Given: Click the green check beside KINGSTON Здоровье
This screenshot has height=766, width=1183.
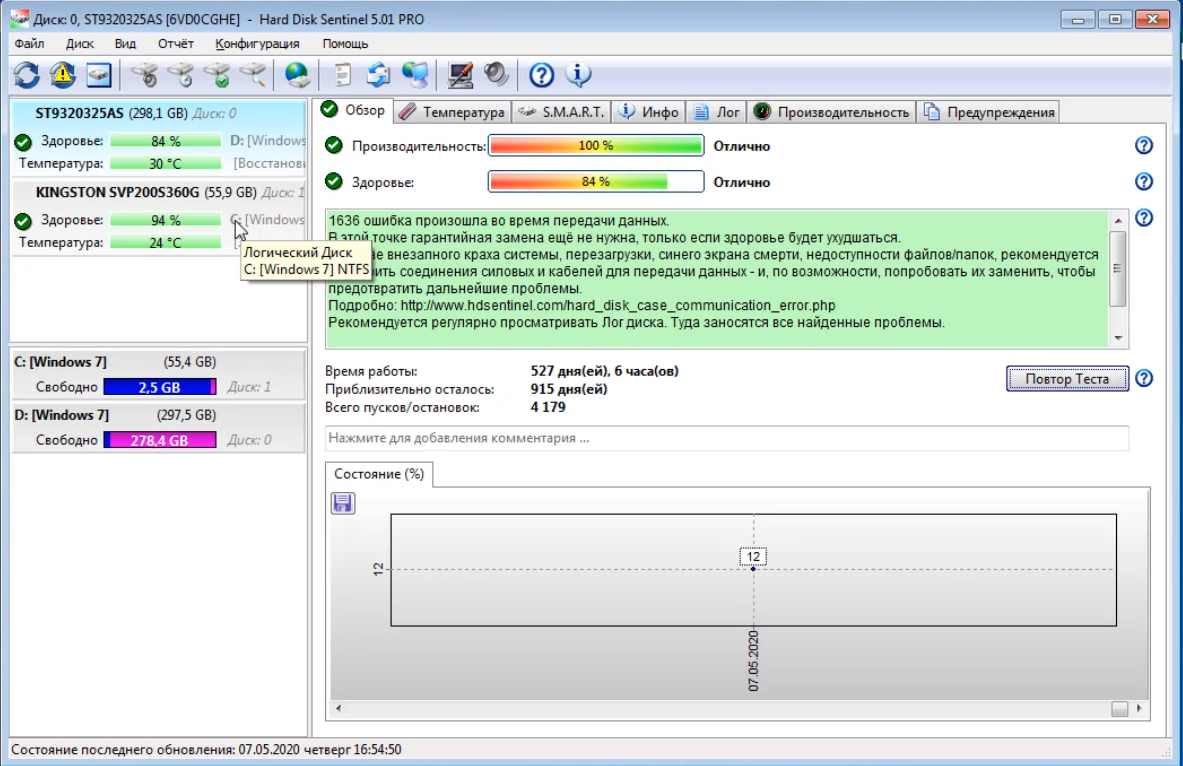Looking at the screenshot, I should tap(23, 220).
